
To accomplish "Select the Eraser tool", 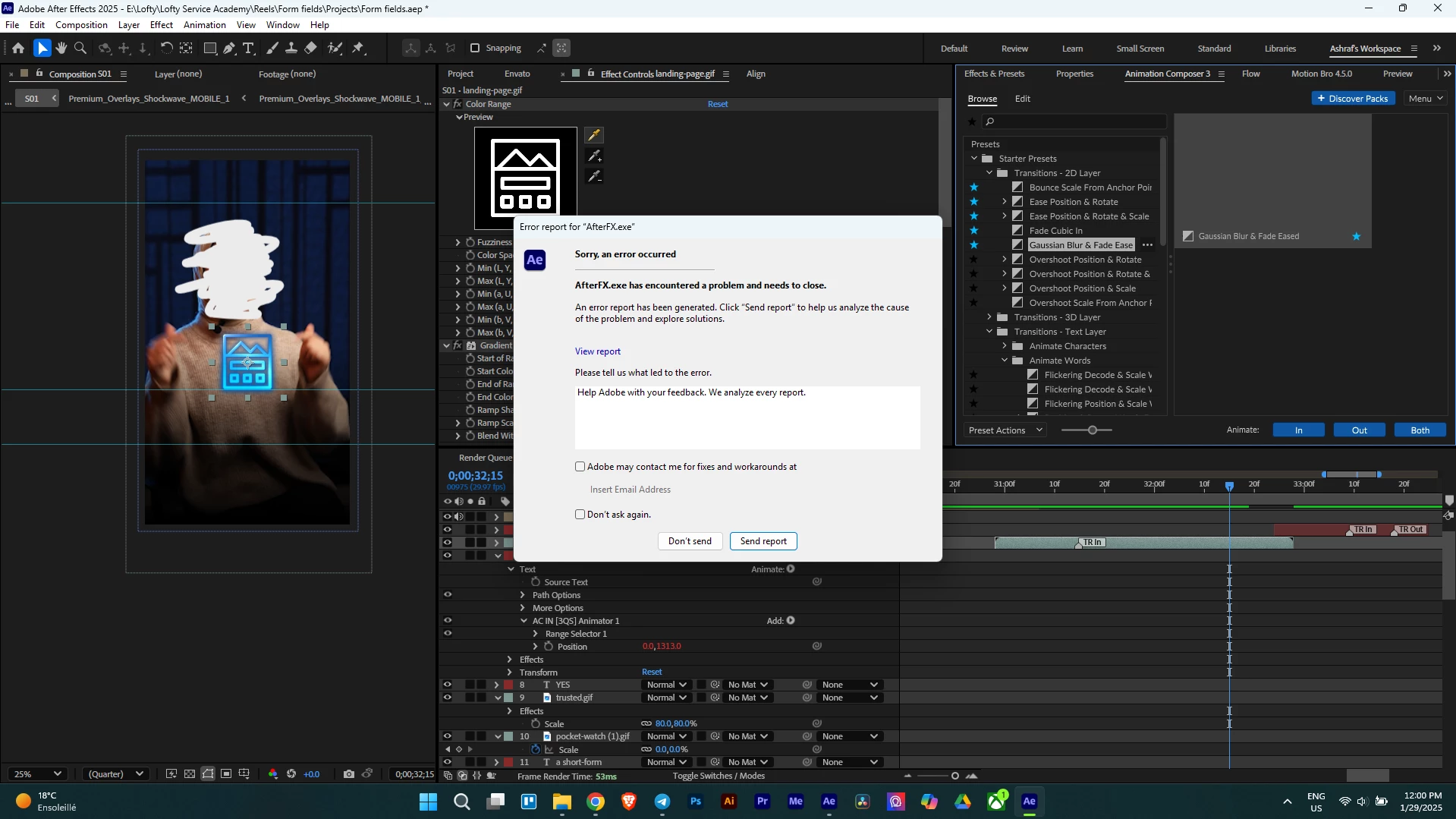I will [x=310, y=48].
